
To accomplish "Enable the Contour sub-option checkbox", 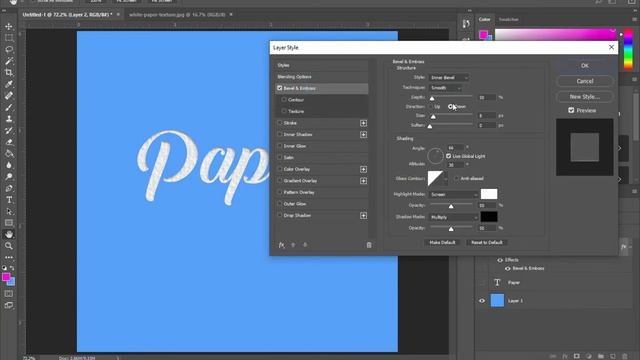I will [x=284, y=100].
